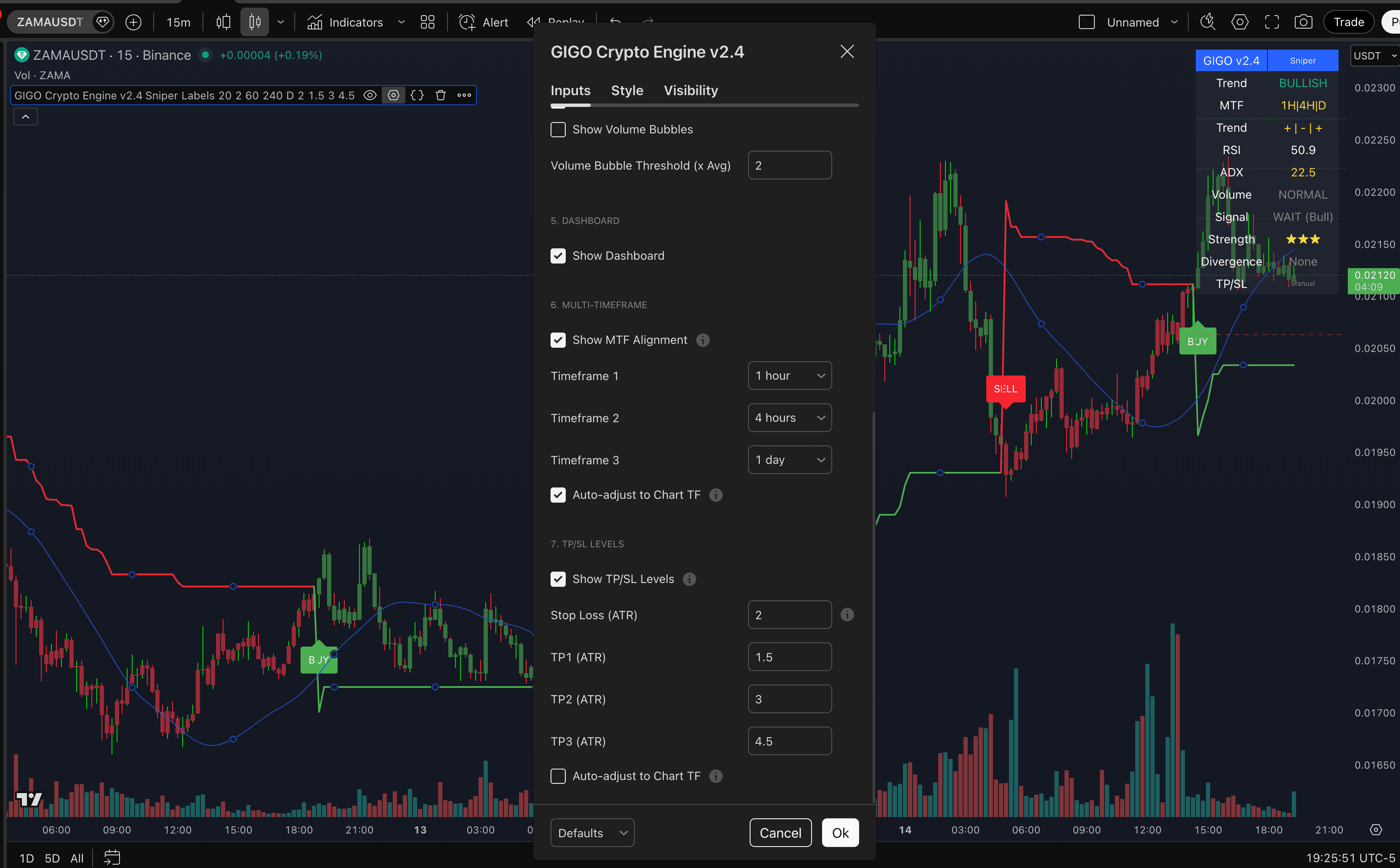Select the Sniper dashboard tab
The image size is (1400, 868).
(1301, 60)
